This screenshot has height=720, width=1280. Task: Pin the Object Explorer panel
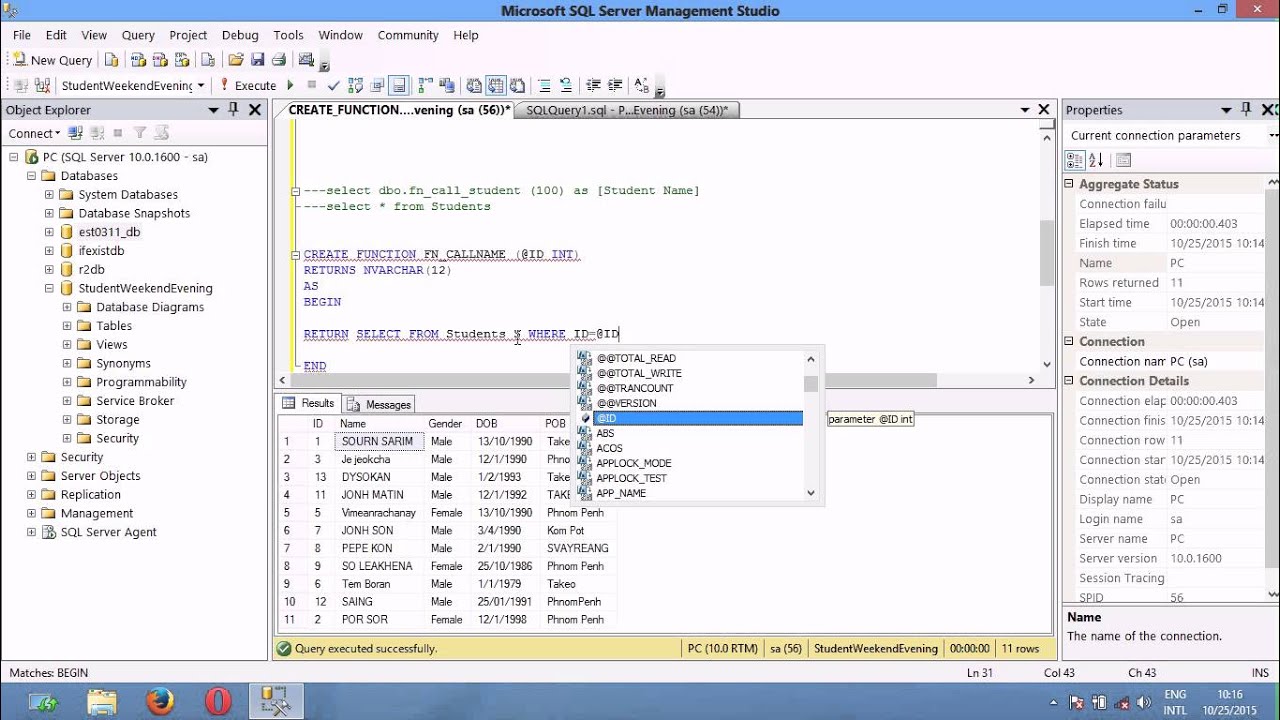(x=233, y=110)
